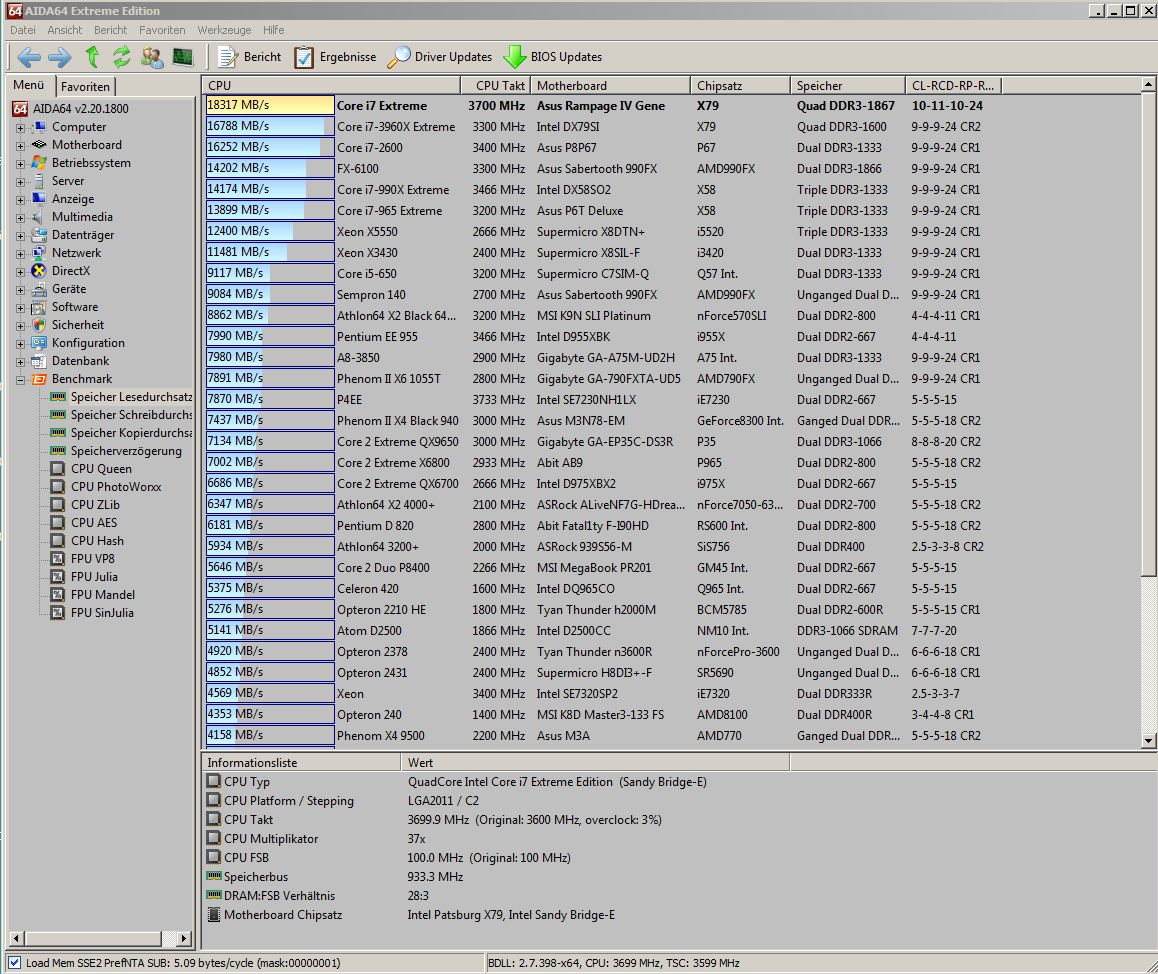Select the Datenbank icon in tree
The width and height of the screenshot is (1158, 974).
[x=39, y=361]
